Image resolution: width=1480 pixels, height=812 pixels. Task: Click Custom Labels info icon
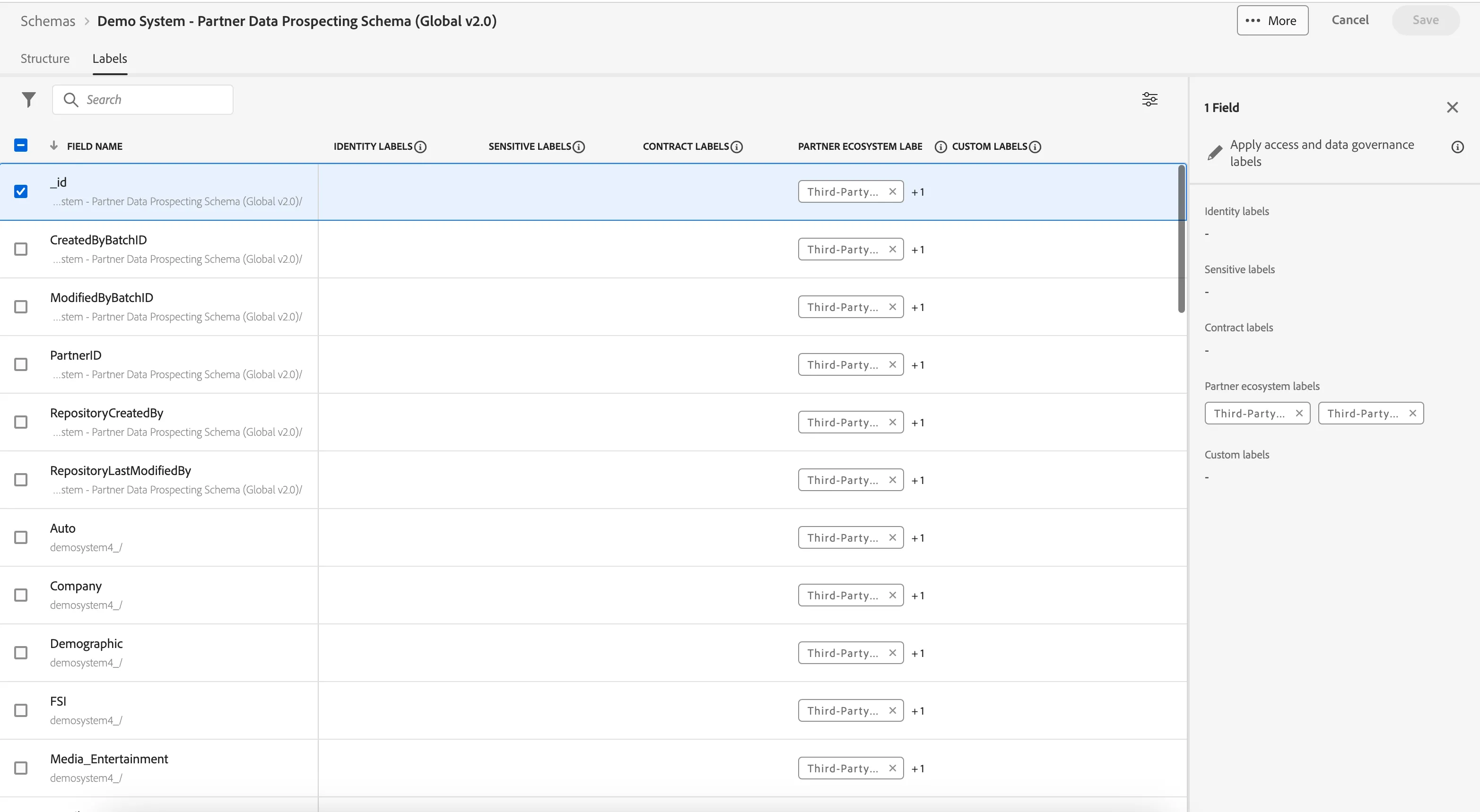[x=1035, y=147]
